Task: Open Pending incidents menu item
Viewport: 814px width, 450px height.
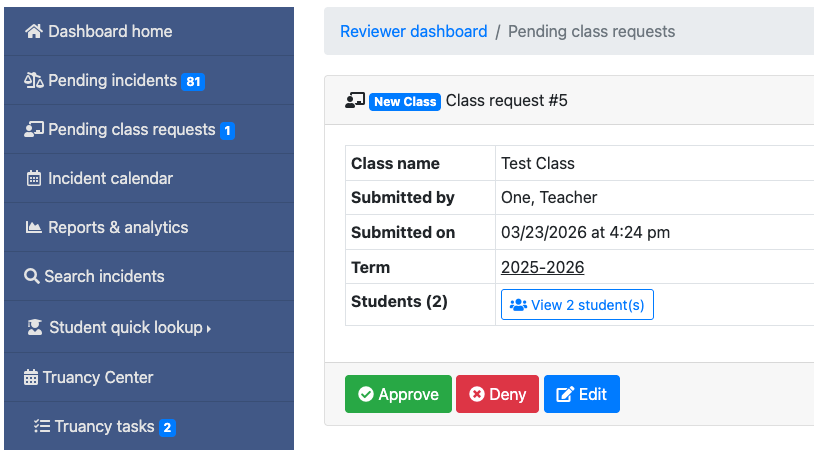Action: 112,80
